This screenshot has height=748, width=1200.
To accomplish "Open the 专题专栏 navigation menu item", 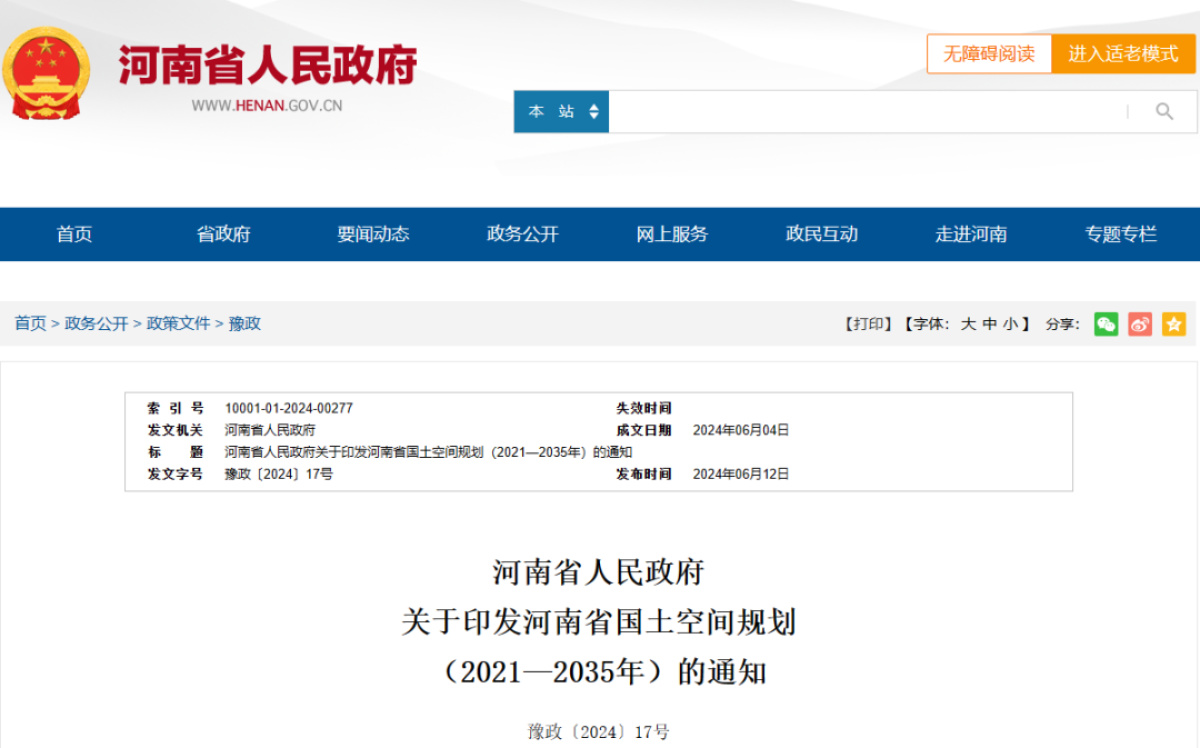I will (1121, 234).
